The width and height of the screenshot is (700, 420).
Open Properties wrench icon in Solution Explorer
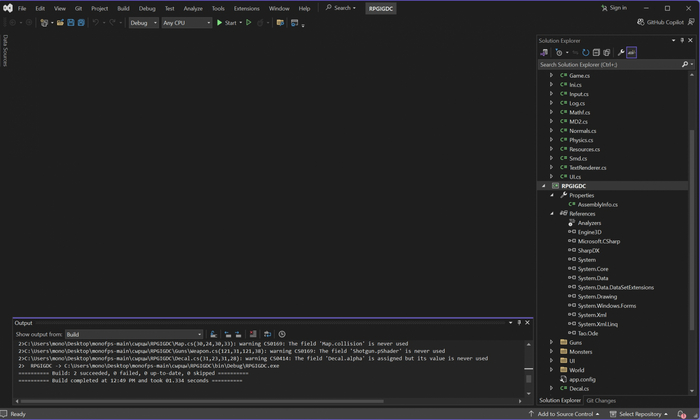(x=620, y=53)
